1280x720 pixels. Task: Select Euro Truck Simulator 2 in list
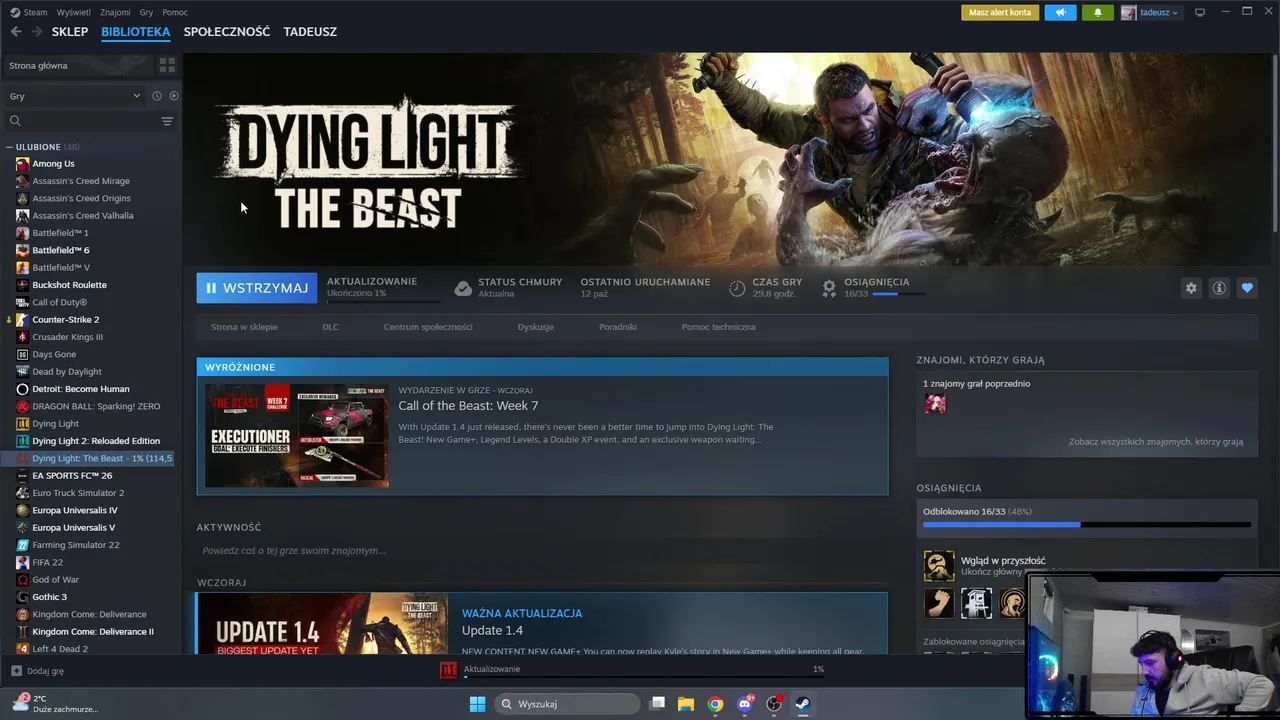point(78,493)
